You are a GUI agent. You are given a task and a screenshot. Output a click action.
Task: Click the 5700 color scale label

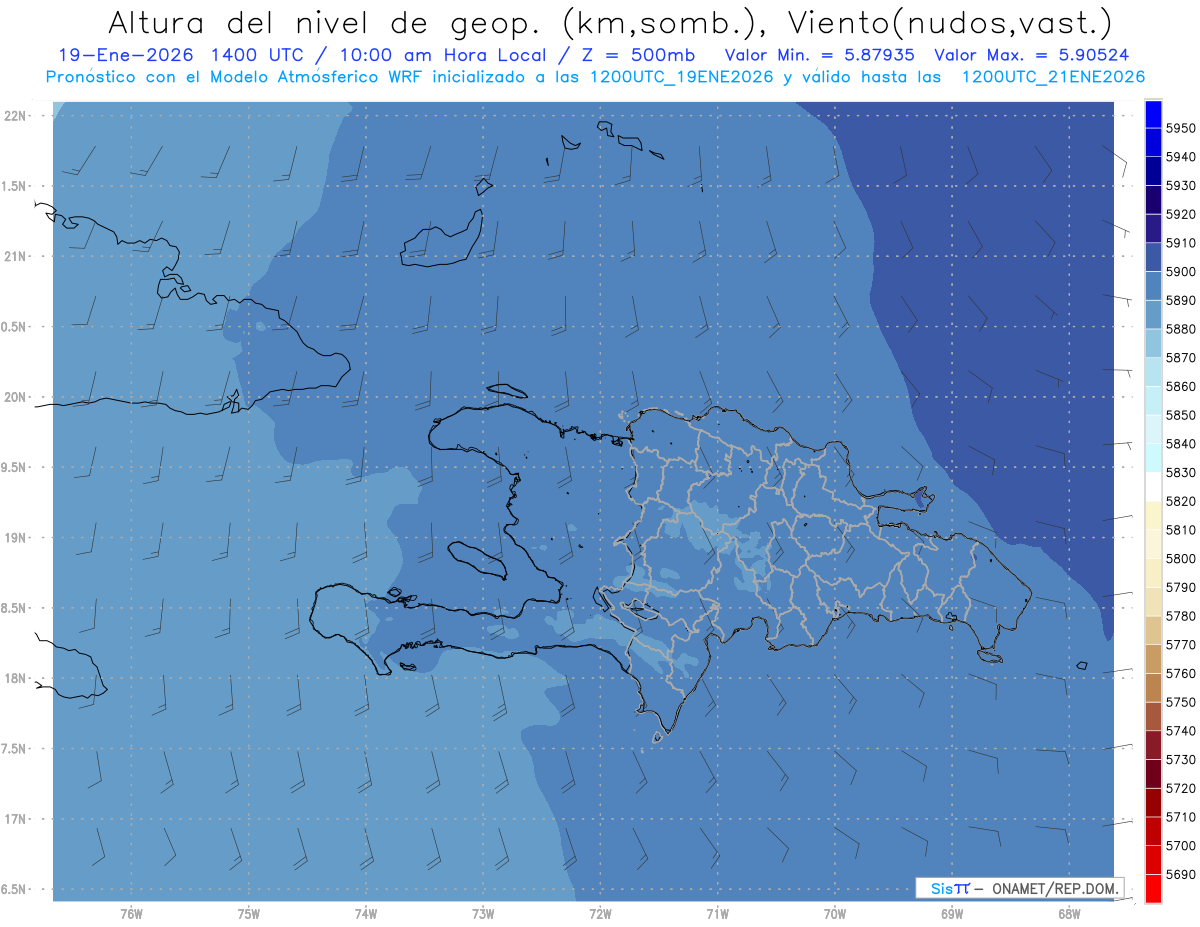[1180, 846]
